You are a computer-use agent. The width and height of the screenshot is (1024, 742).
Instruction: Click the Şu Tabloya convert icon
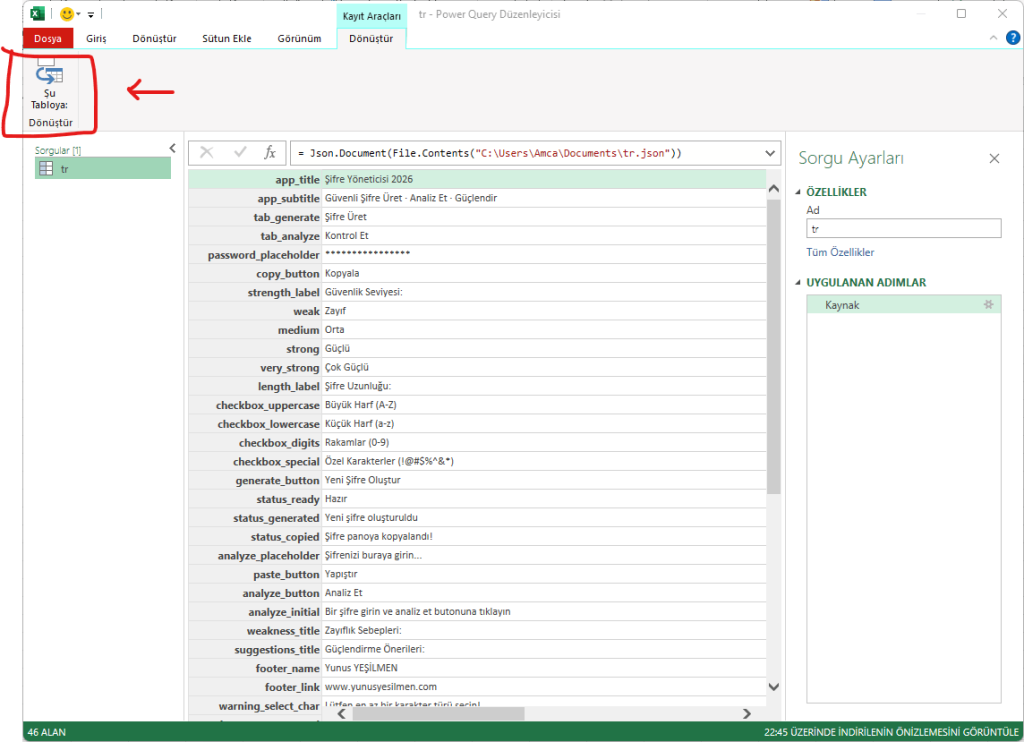click(50, 75)
